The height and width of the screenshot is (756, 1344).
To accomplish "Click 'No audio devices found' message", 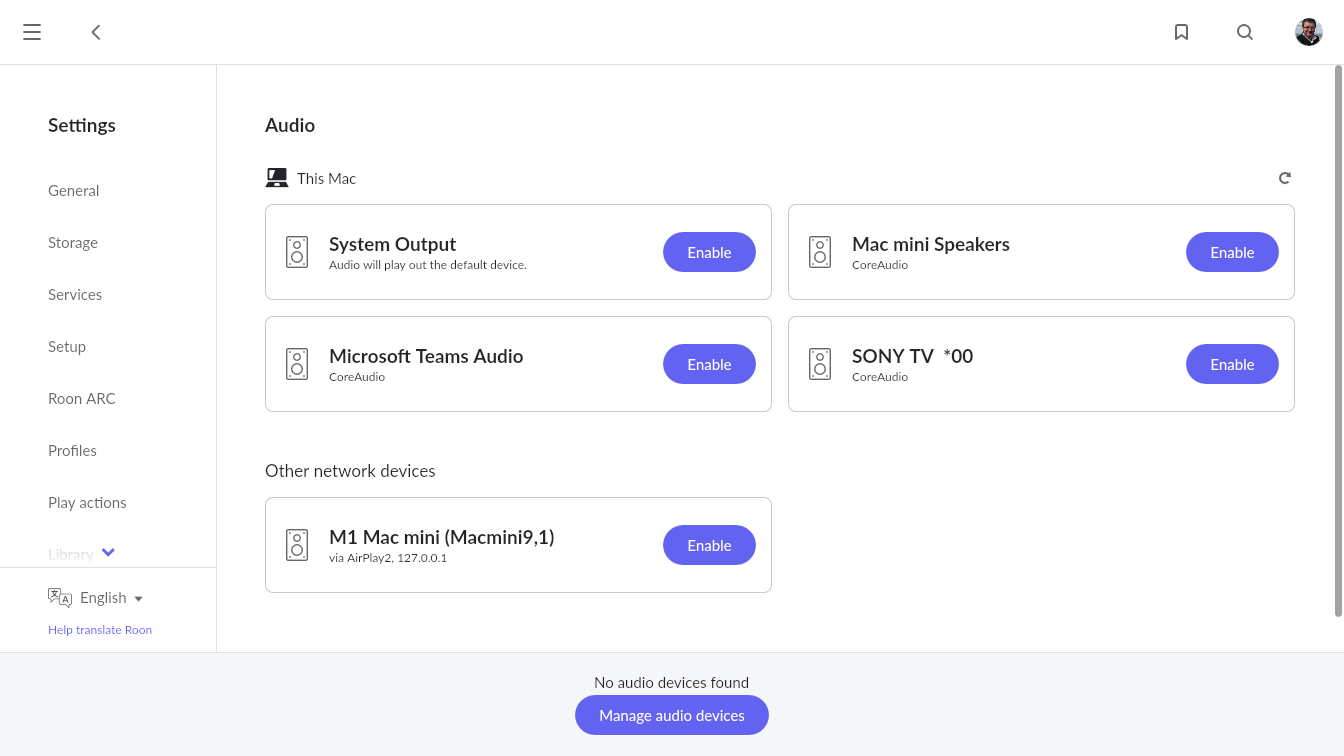I will (671, 683).
